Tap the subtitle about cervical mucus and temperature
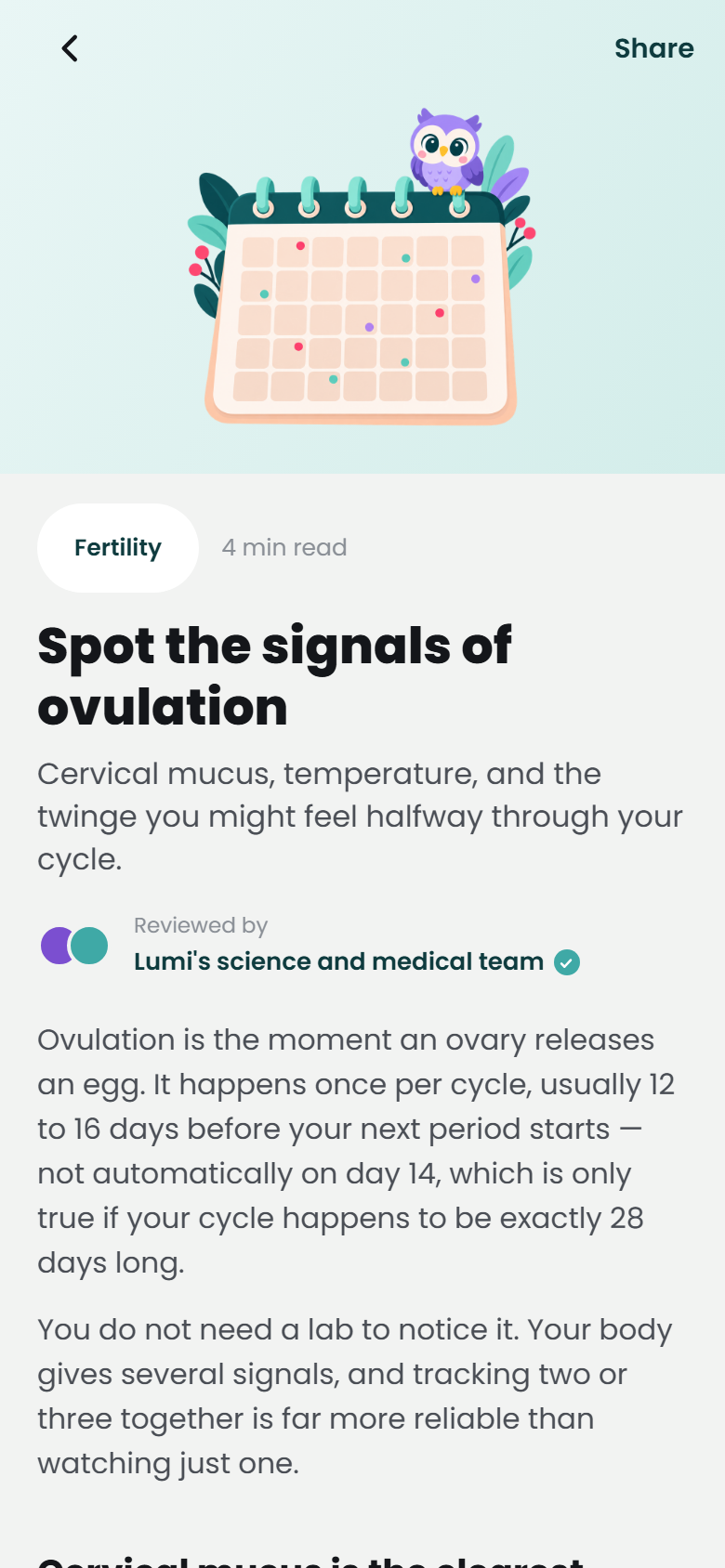 (x=360, y=817)
